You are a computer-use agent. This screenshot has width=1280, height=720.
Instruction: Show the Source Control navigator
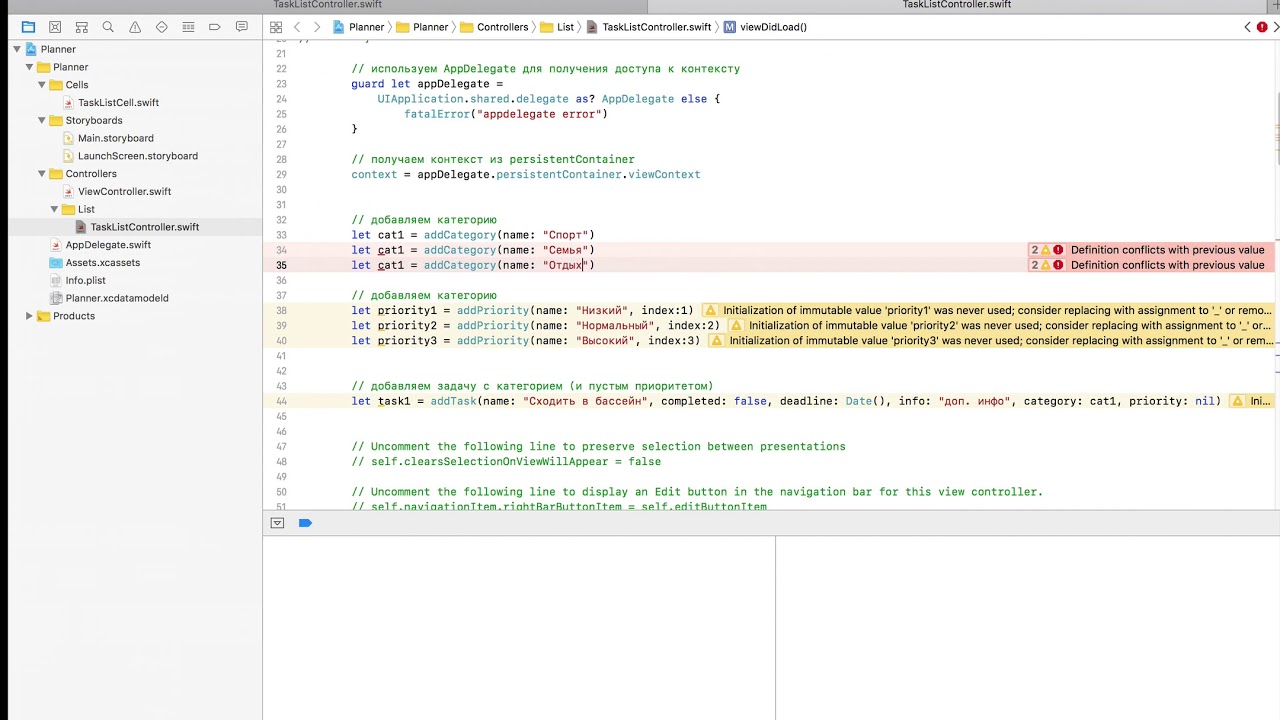point(55,27)
